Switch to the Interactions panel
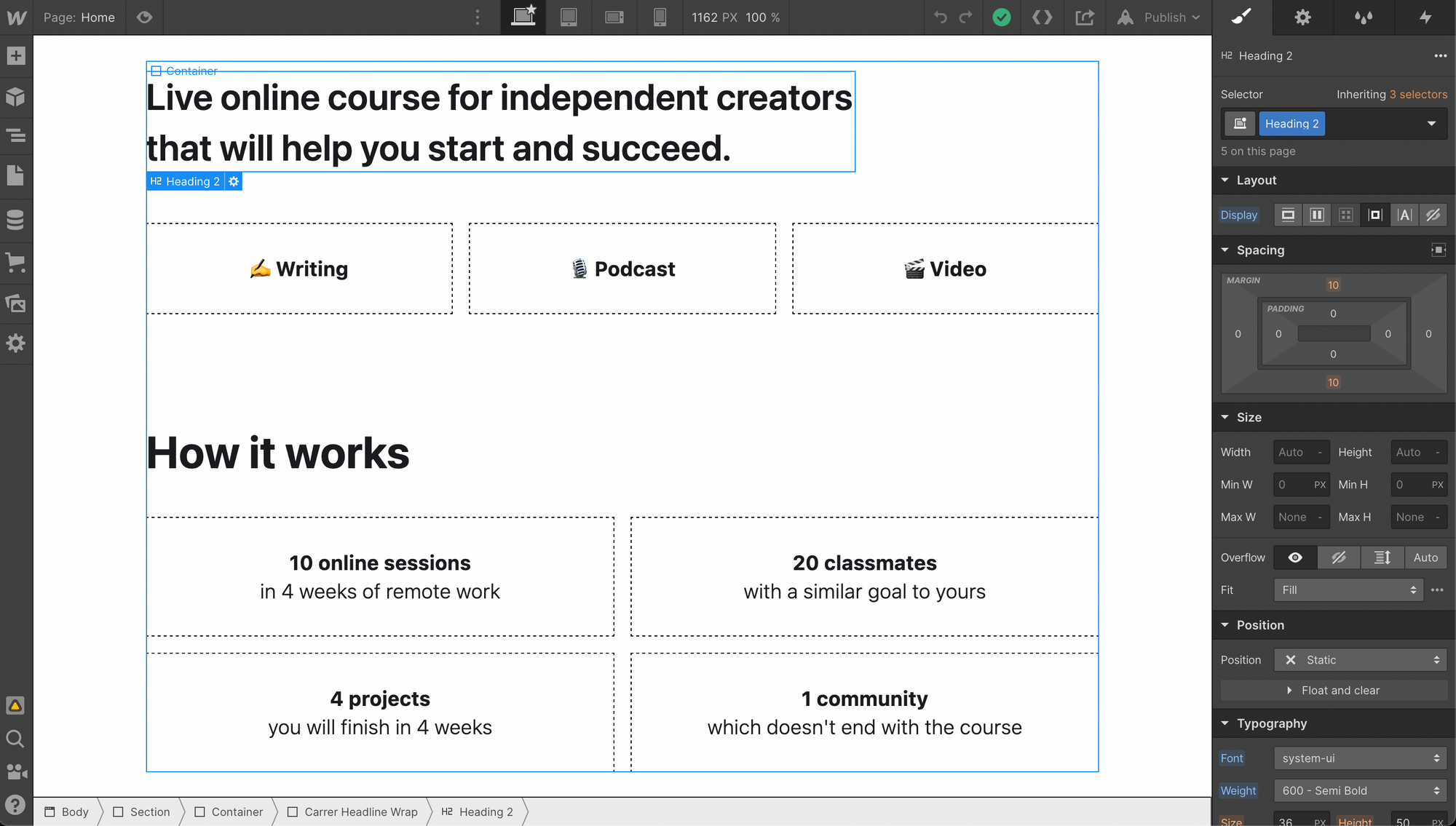Screen dimensions: 1456x826 point(1425,17)
